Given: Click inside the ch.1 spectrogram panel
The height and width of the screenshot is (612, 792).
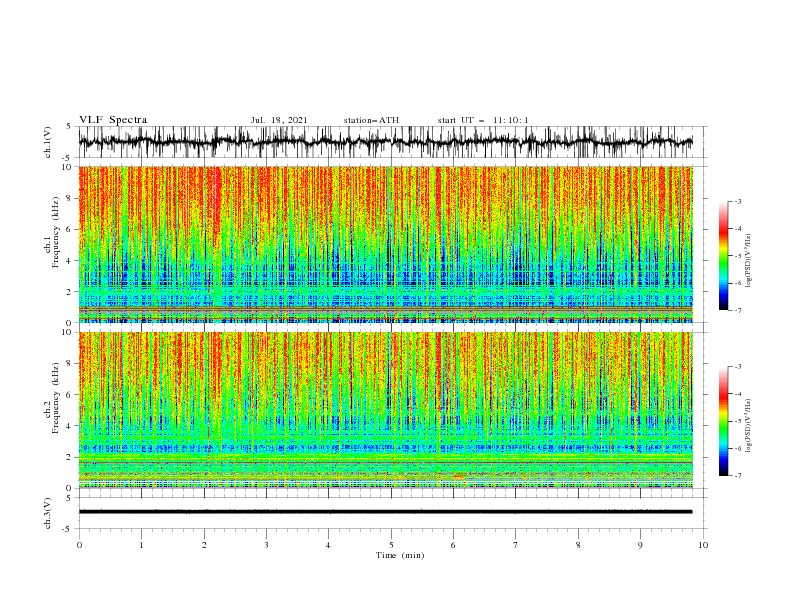Looking at the screenshot, I should (386, 244).
